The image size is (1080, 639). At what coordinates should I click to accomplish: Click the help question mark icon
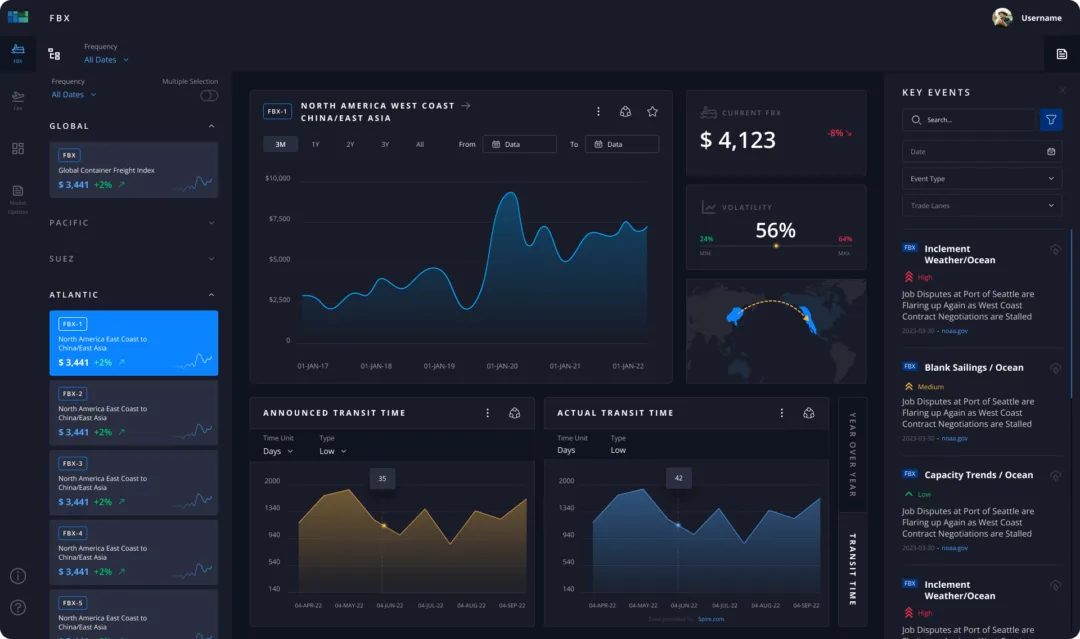pyautogui.click(x=18, y=607)
